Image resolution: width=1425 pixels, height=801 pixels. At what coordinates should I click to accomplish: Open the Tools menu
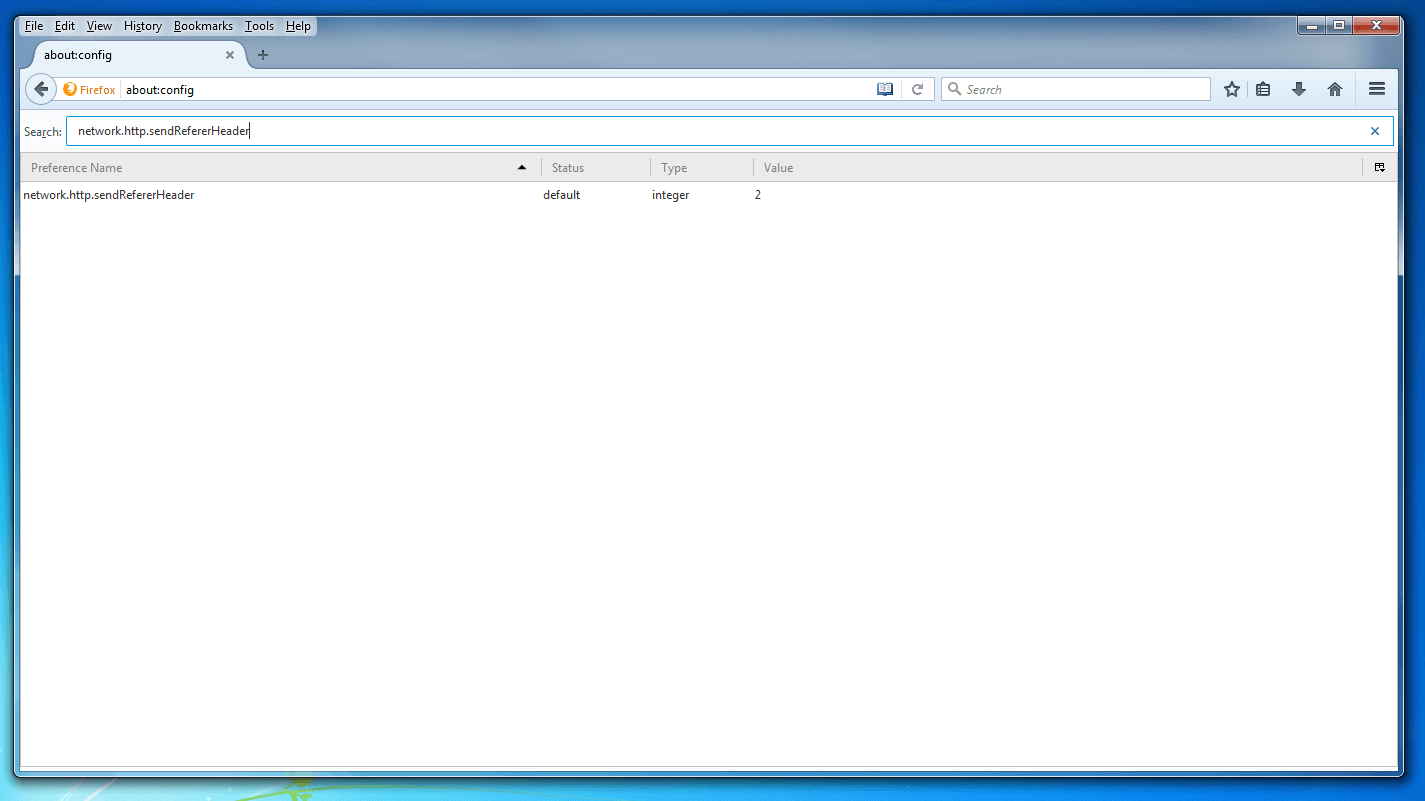[x=259, y=26]
